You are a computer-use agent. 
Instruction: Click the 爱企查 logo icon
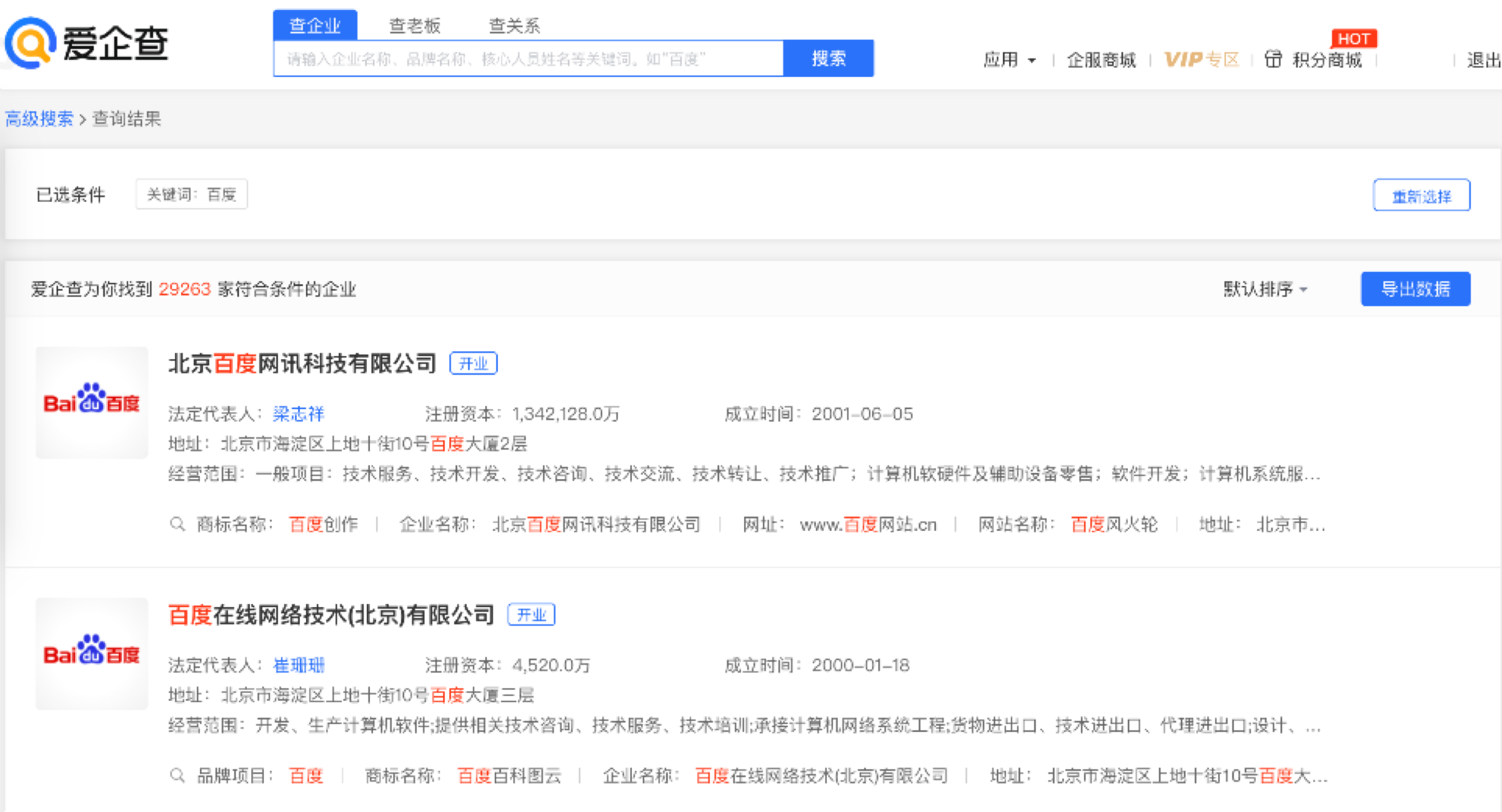(x=30, y=43)
